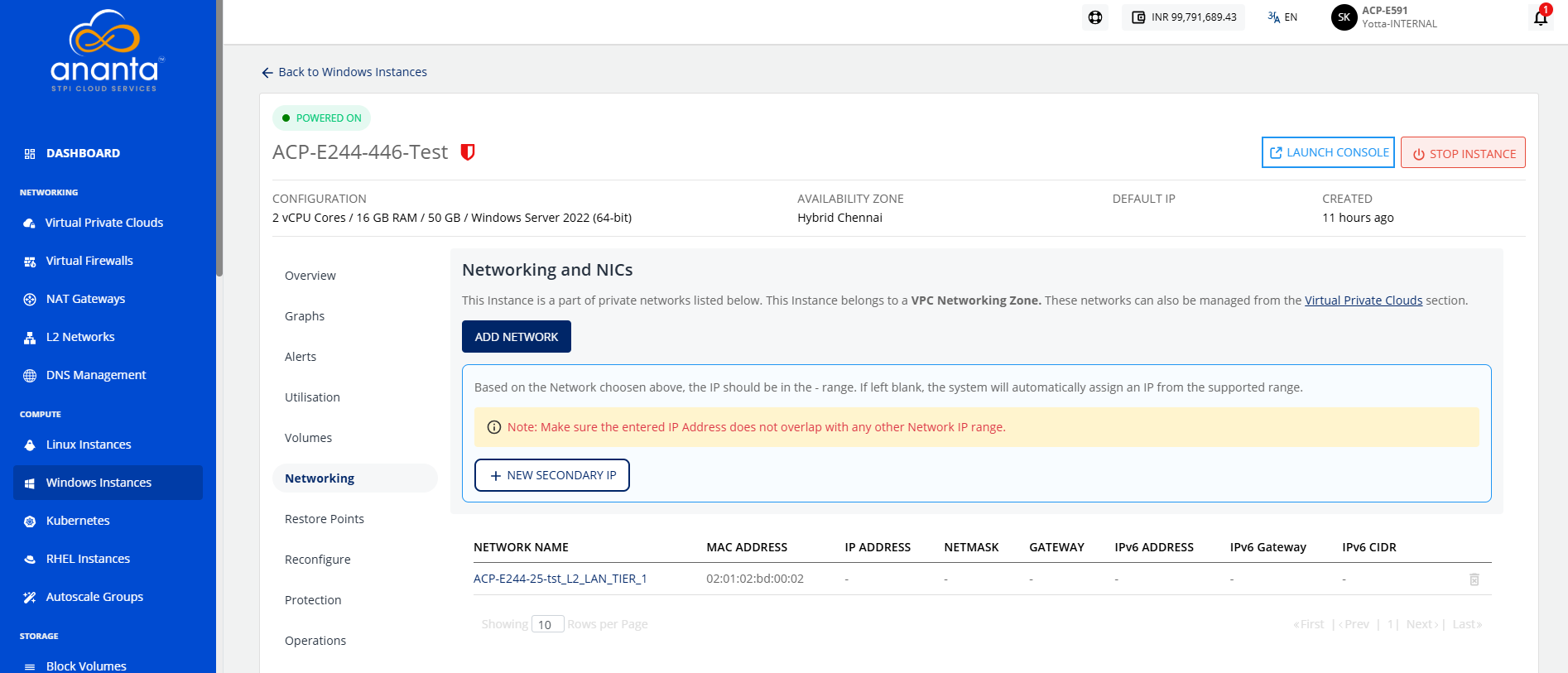1568x673 pixels.
Task: Delete the ACP-E244-25-tst_L2_LAN_TIER_1 network row
Action: click(1474, 579)
